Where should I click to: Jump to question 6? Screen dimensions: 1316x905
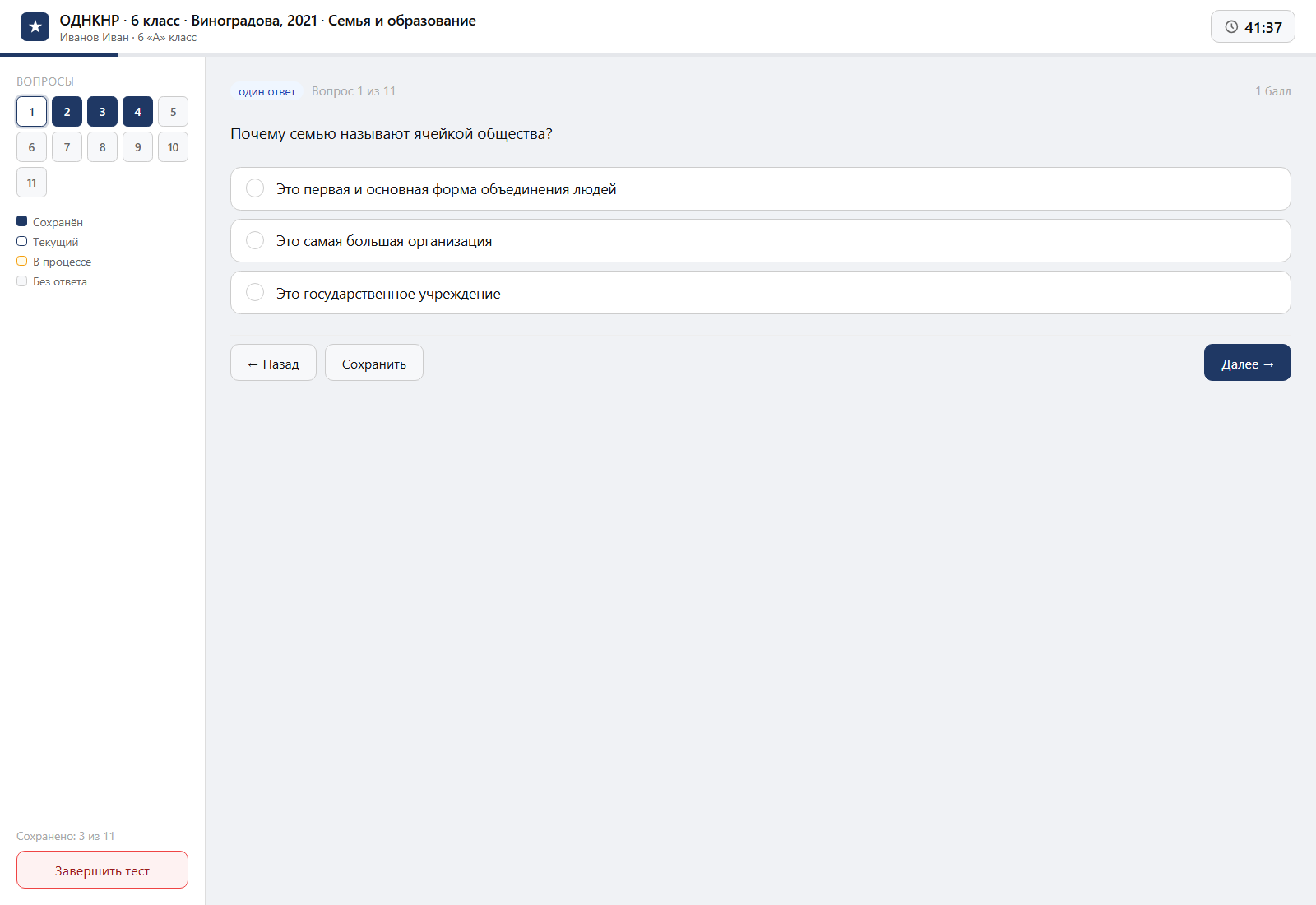31,147
